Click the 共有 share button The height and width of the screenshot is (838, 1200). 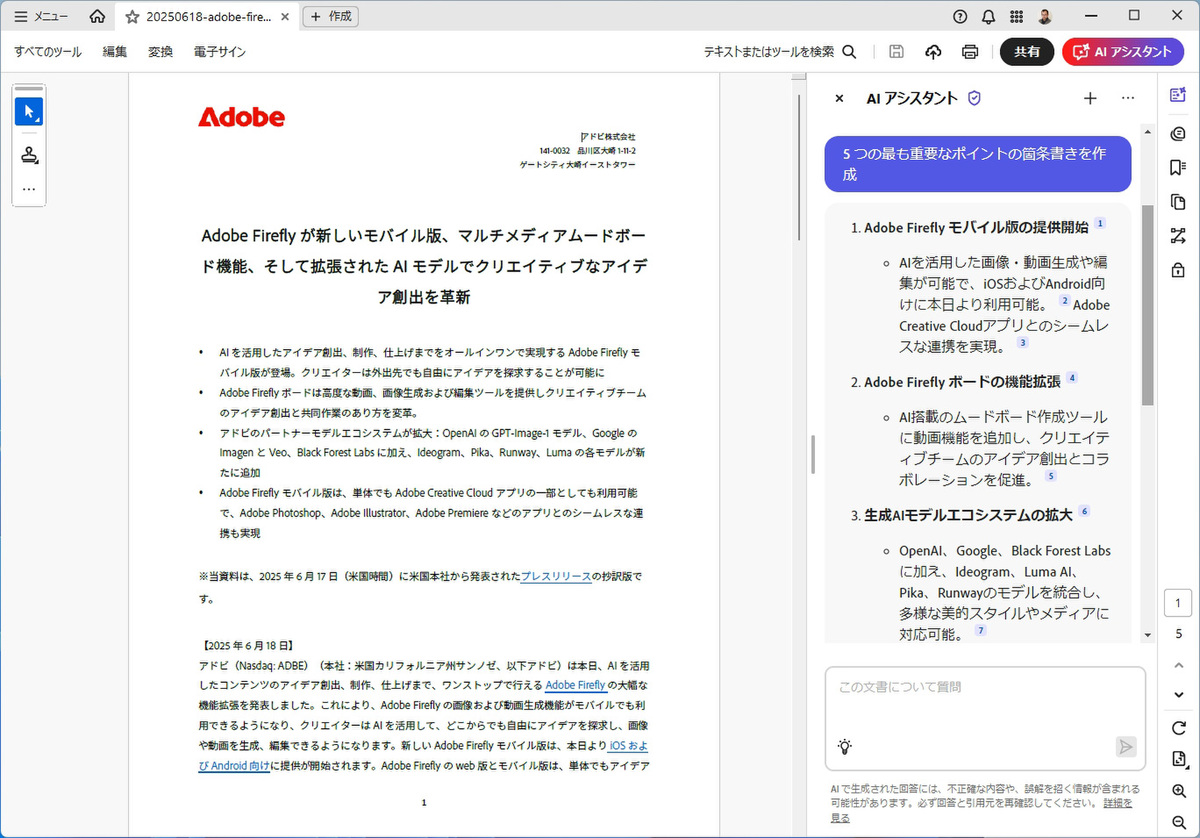(1027, 52)
